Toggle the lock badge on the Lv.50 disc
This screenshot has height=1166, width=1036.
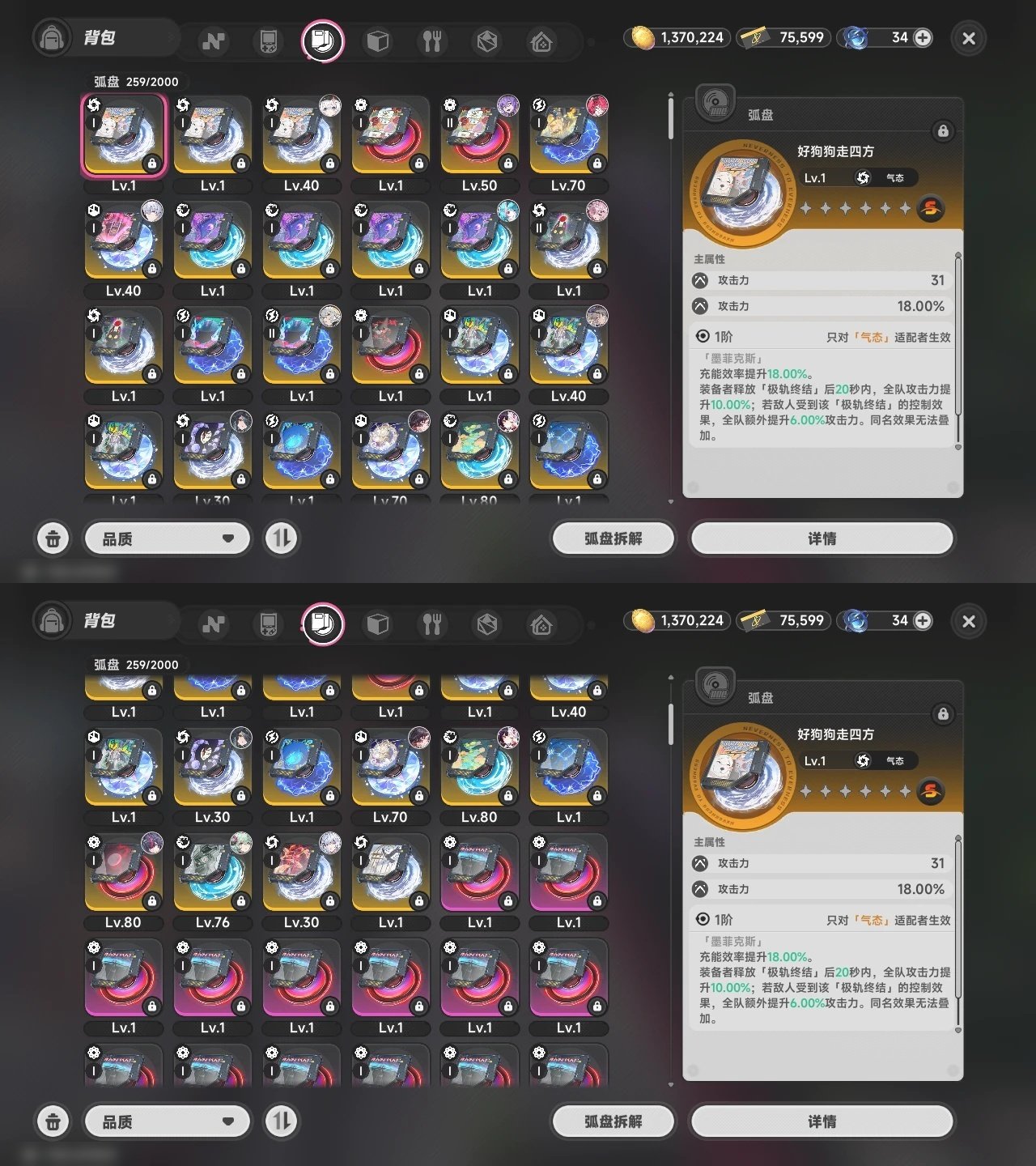click(x=507, y=164)
